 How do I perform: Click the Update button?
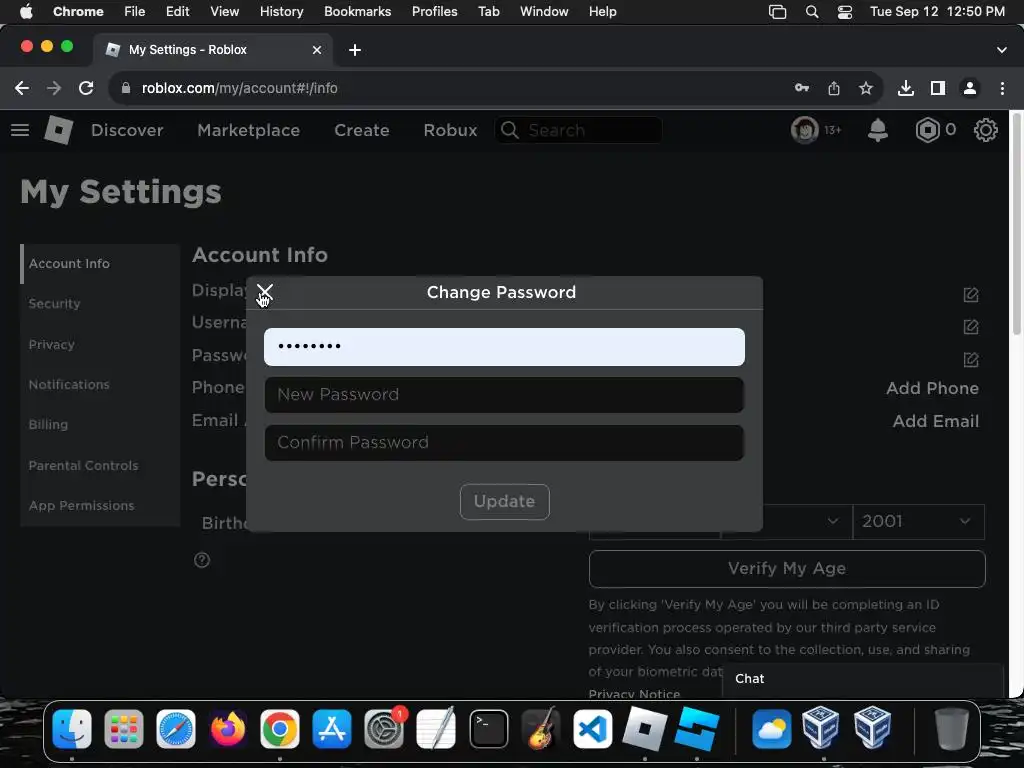[504, 502]
